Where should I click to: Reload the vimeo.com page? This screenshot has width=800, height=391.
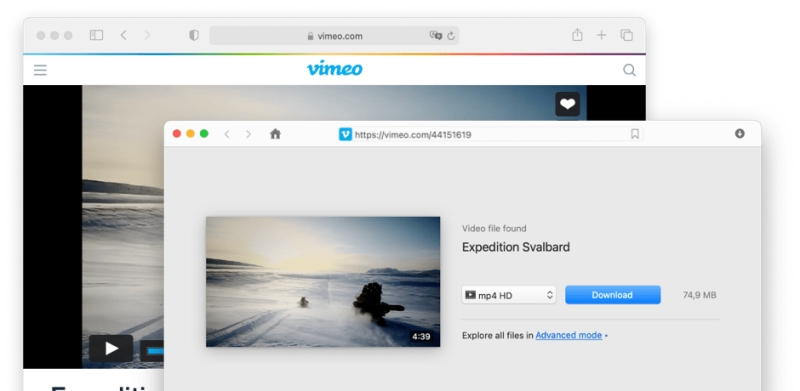451,36
